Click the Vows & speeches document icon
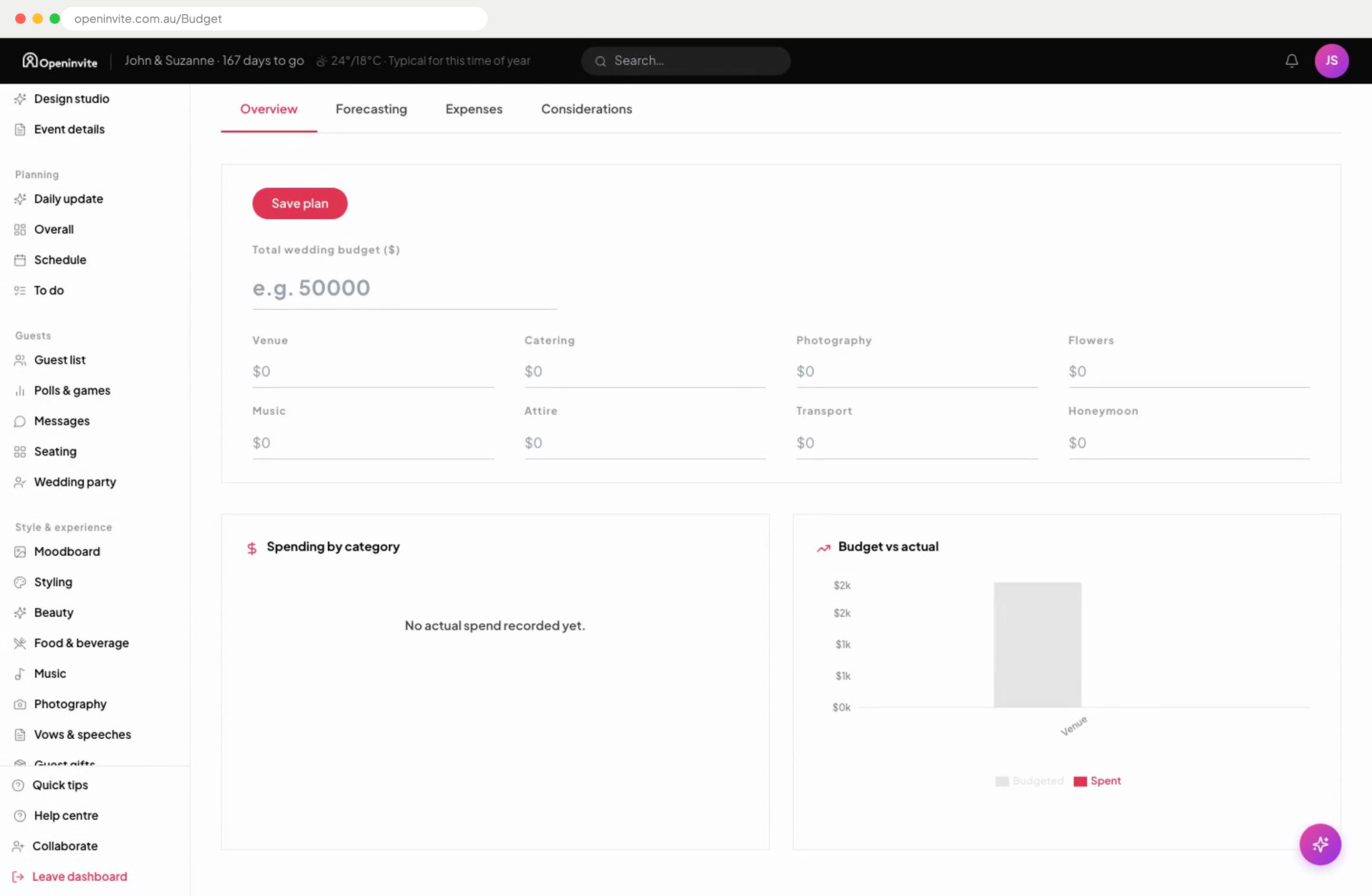The height and width of the screenshot is (896, 1372). tap(20, 735)
